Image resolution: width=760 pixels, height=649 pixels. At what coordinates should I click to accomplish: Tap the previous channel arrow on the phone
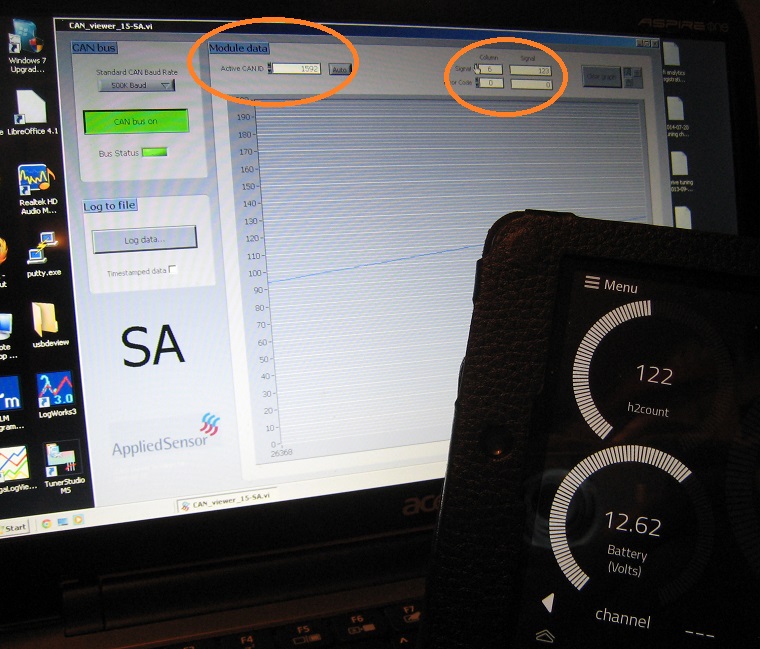click(x=548, y=602)
